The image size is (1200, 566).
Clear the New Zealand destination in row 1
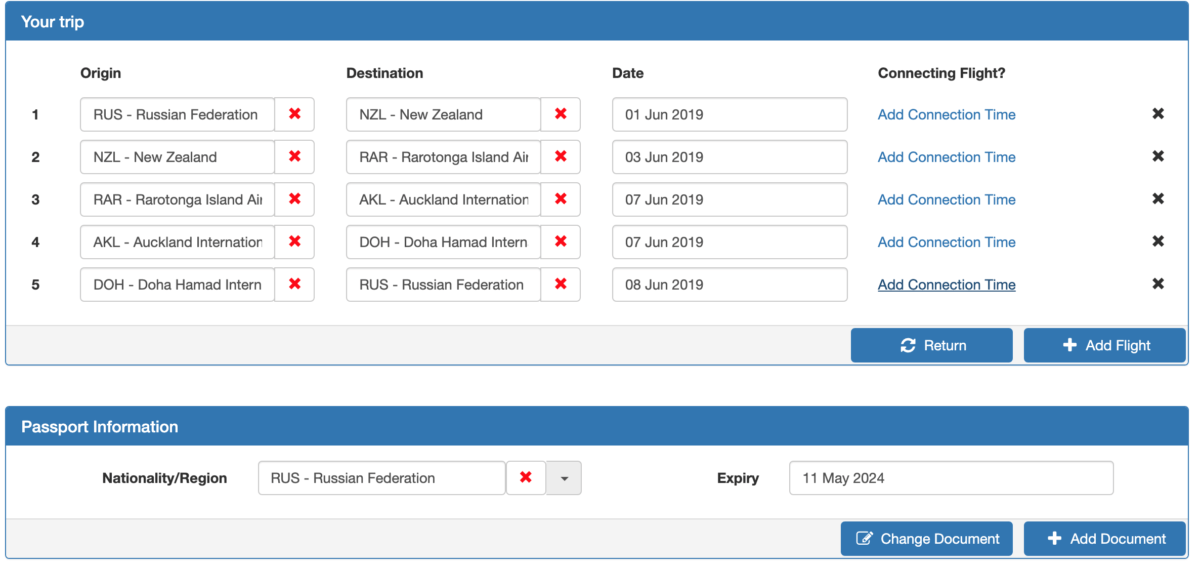pos(560,114)
